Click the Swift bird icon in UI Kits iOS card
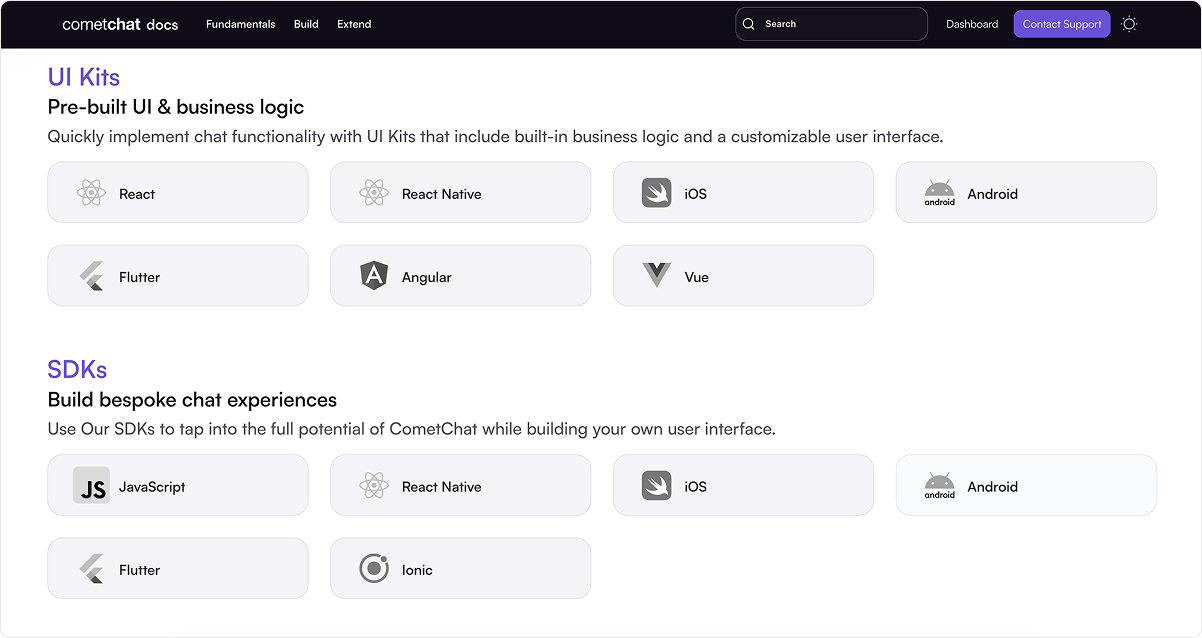This screenshot has width=1202, height=638. click(656, 193)
